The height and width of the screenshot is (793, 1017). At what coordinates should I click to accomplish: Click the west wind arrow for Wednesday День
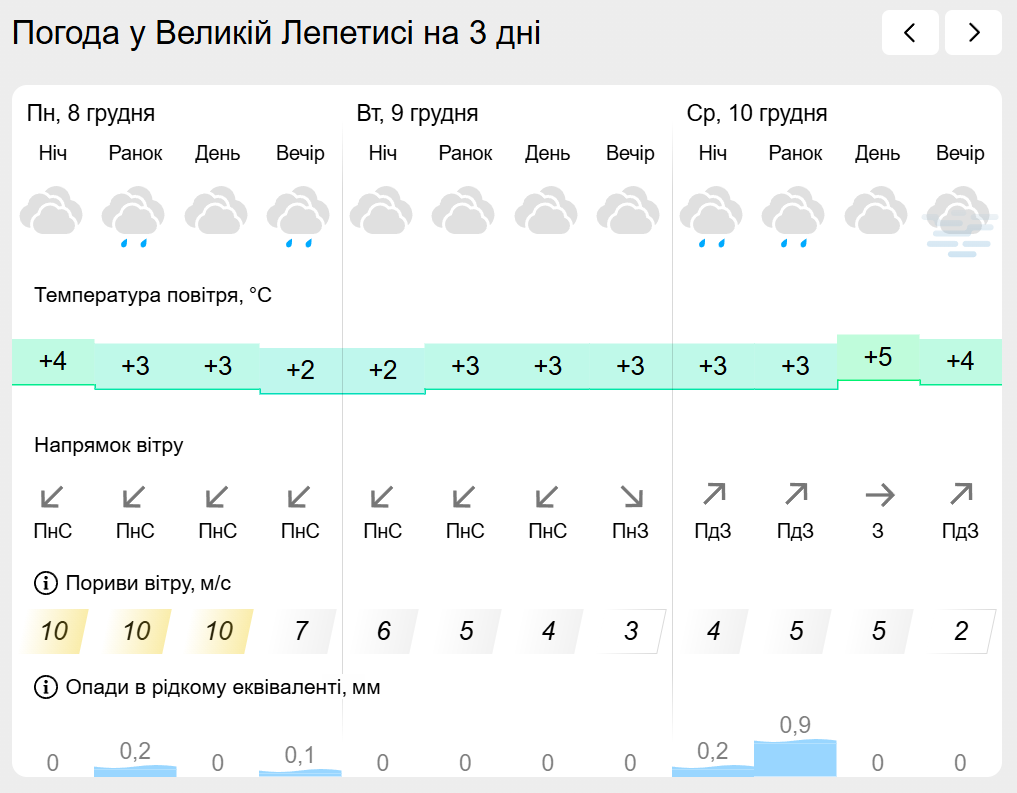[878, 494]
